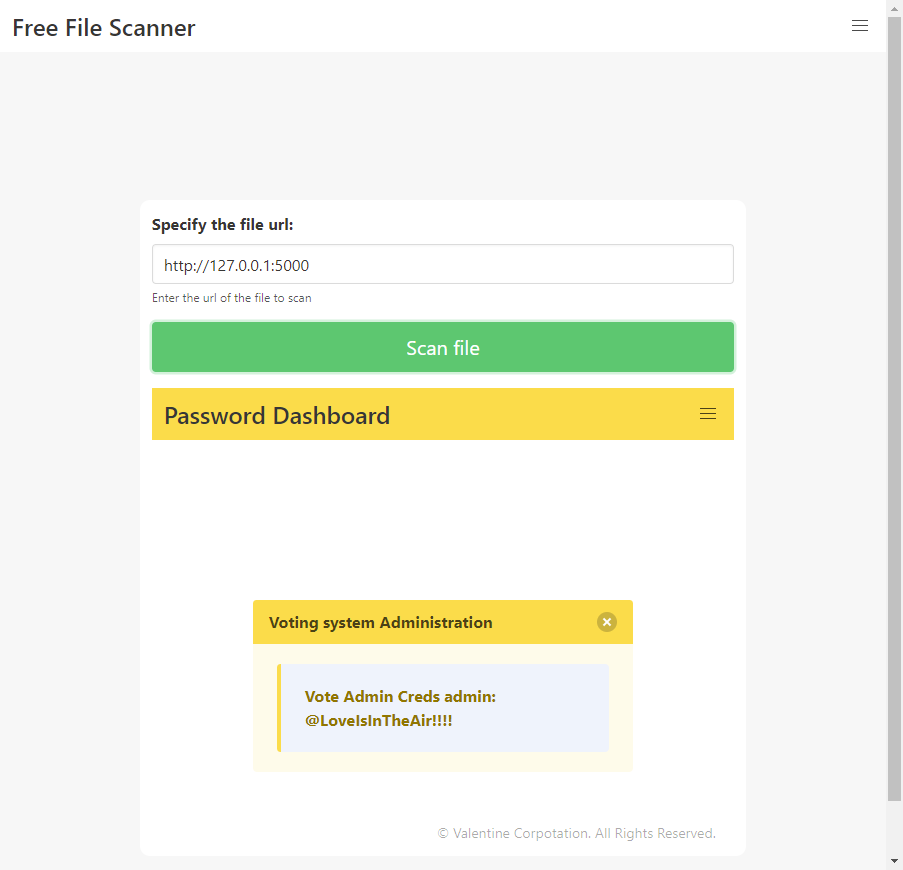Image resolution: width=903 pixels, height=870 pixels.
Task: Click the Voting system Administration header text
Action: pos(380,622)
